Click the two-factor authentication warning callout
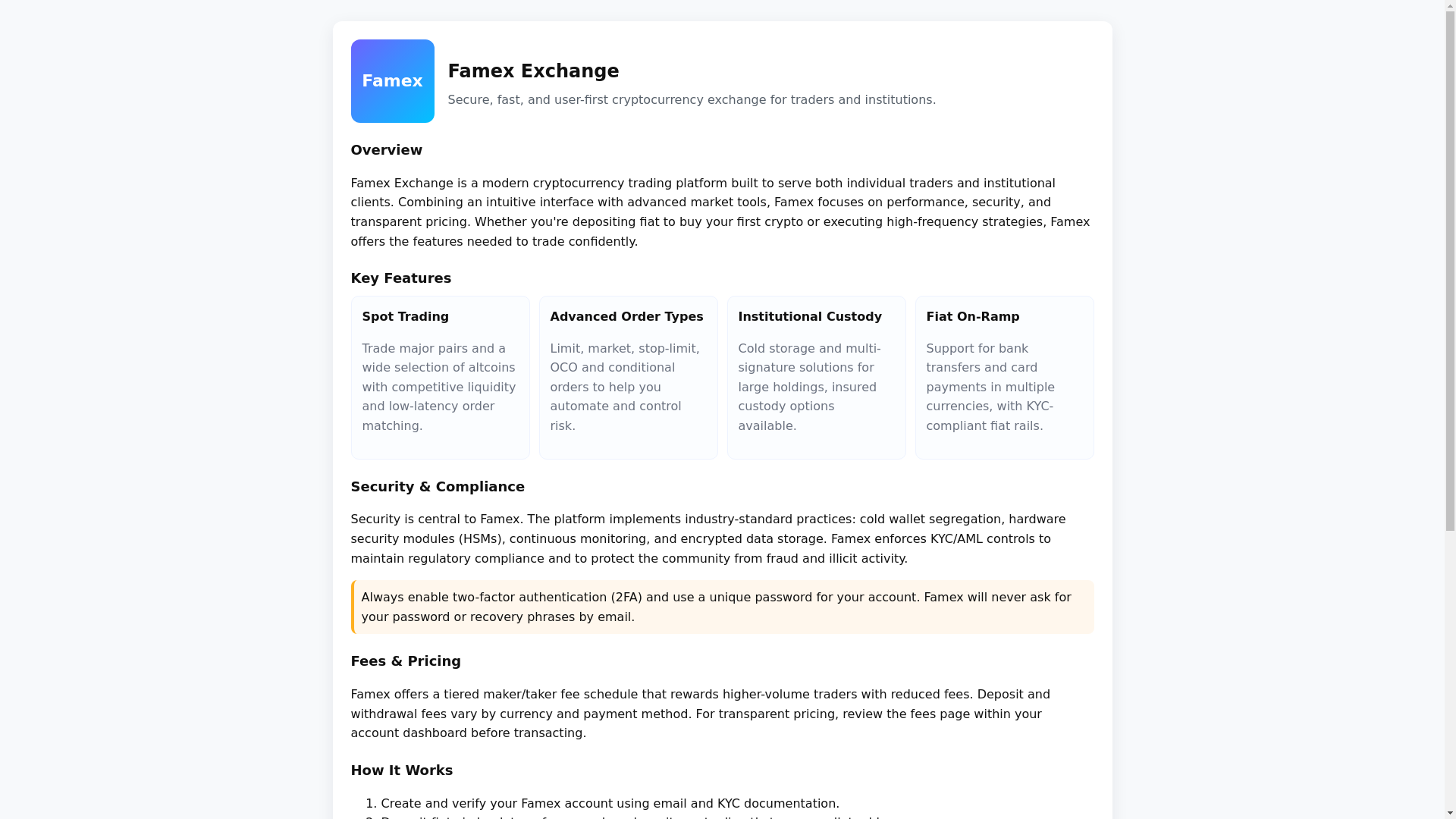This screenshot has width=1456, height=819. coord(722,607)
